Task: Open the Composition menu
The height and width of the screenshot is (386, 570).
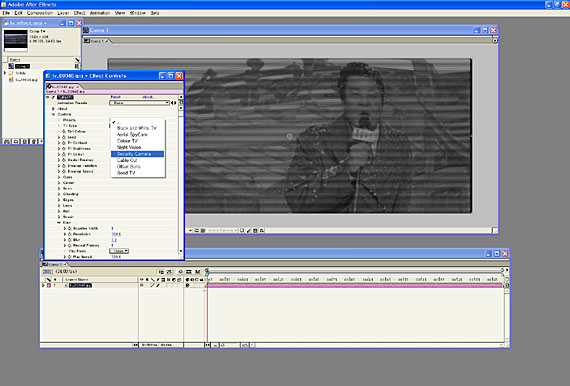Action: click(40, 13)
